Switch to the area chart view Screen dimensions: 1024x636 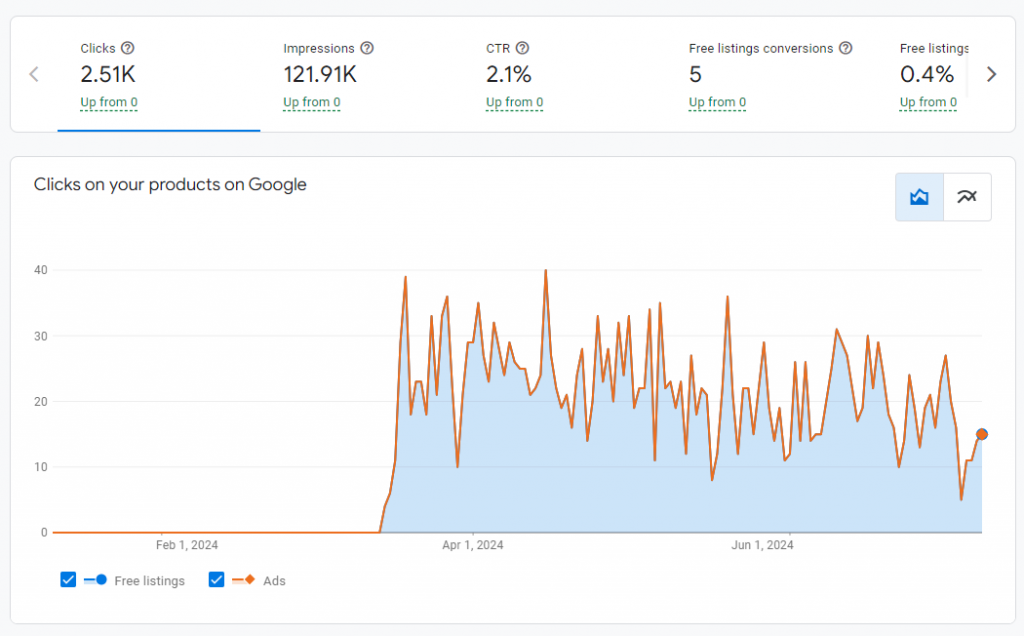point(919,197)
